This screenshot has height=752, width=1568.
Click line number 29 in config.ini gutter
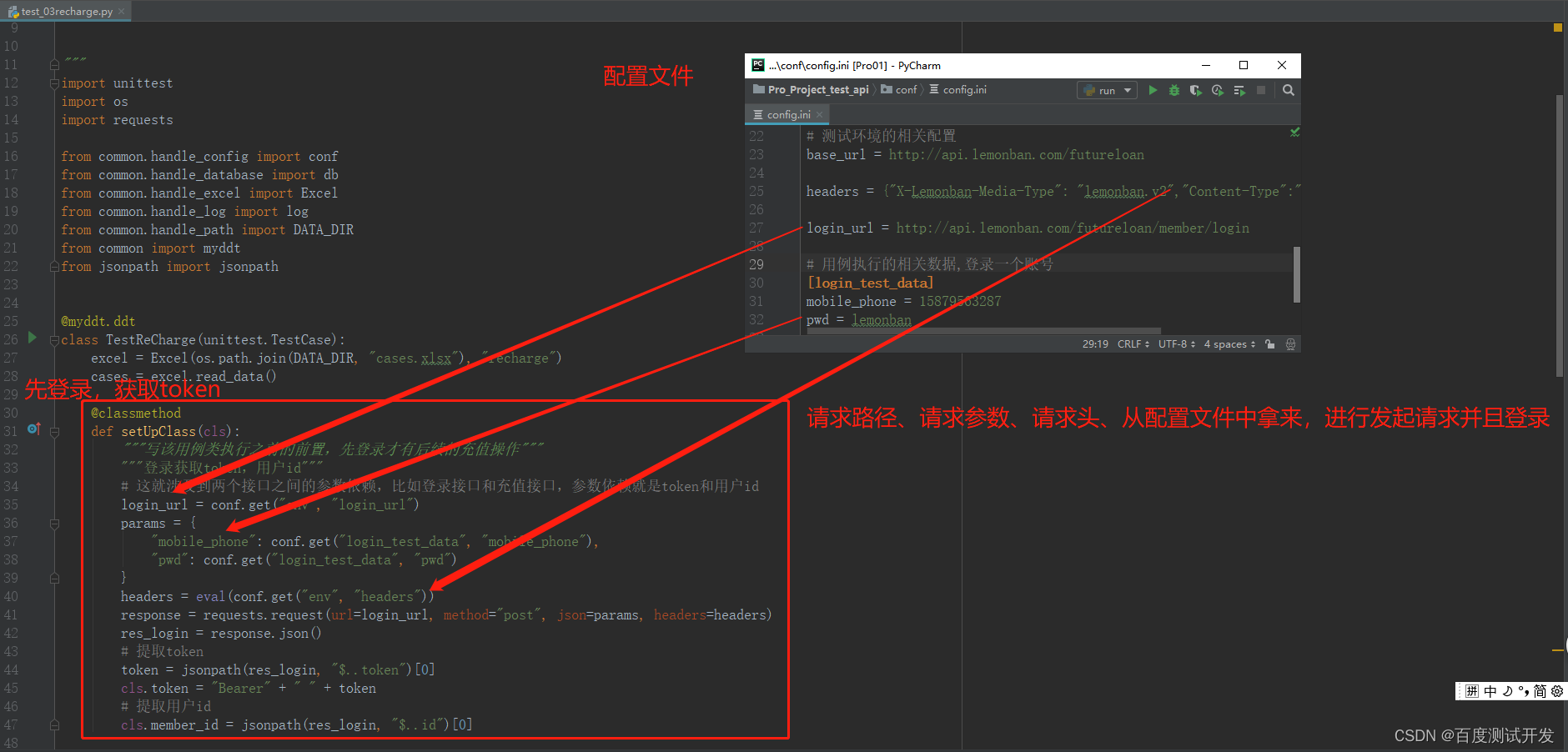tap(756, 265)
